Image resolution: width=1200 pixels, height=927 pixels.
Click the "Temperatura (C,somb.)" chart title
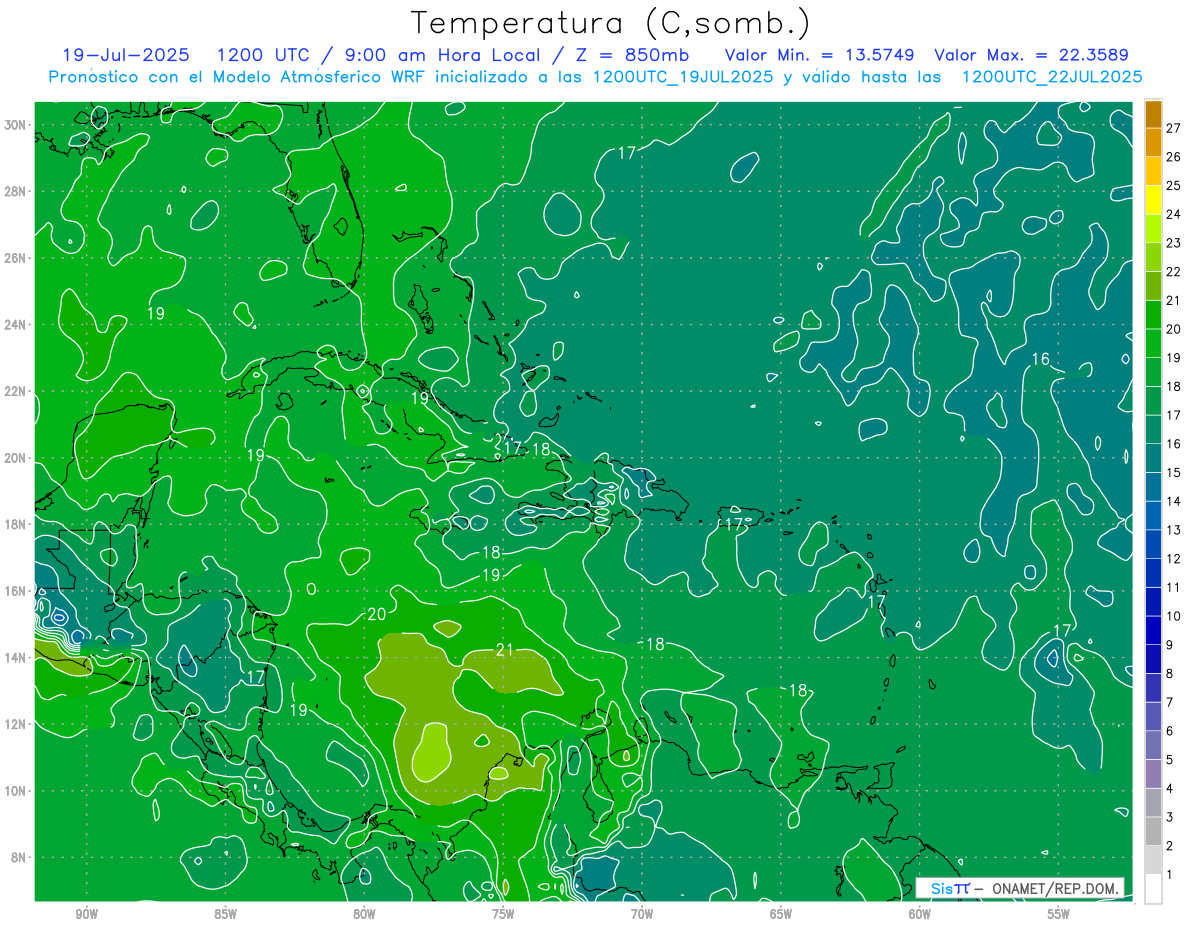pos(610,22)
